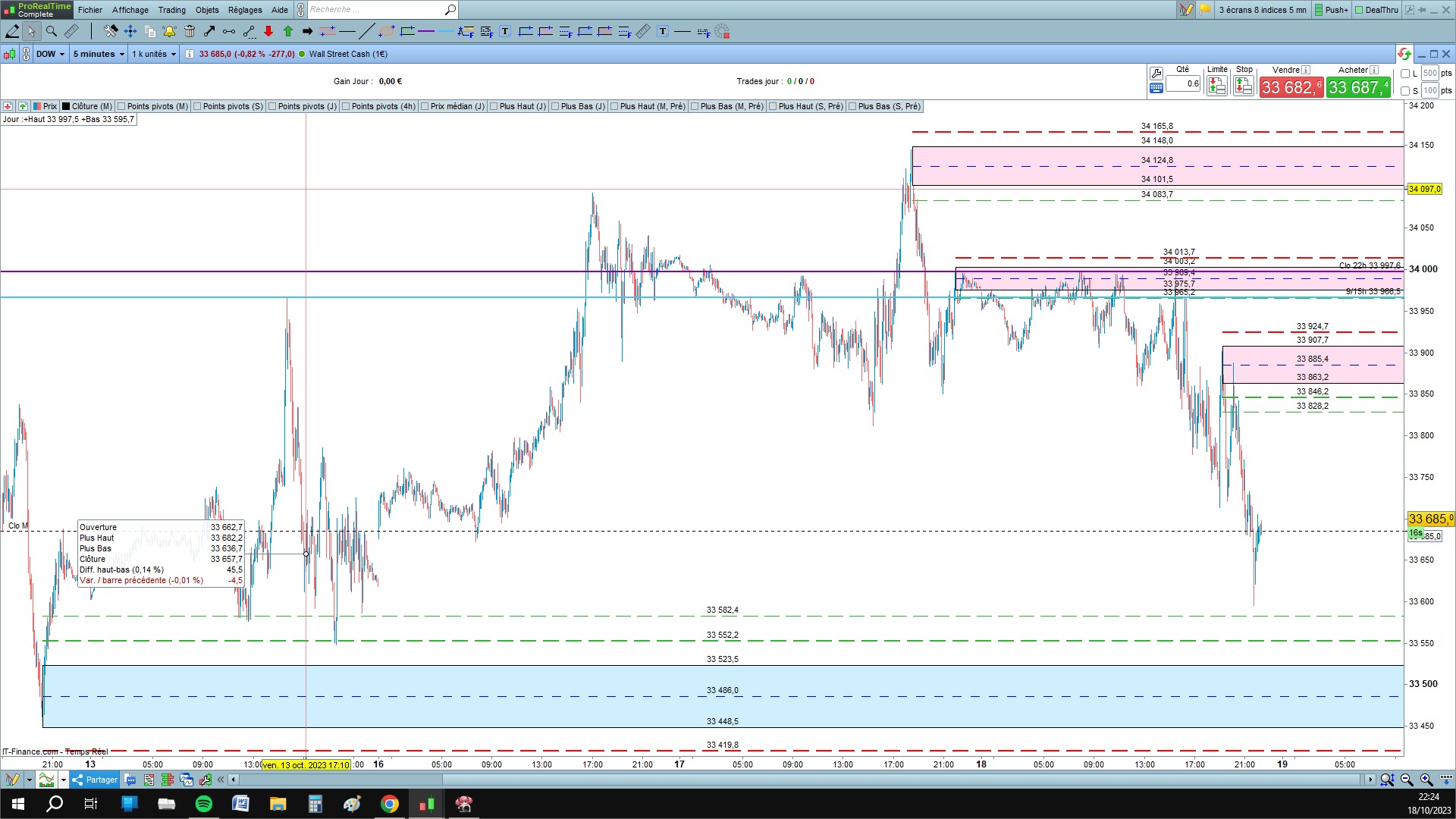Select the pencil drawing tool

pos(12,31)
